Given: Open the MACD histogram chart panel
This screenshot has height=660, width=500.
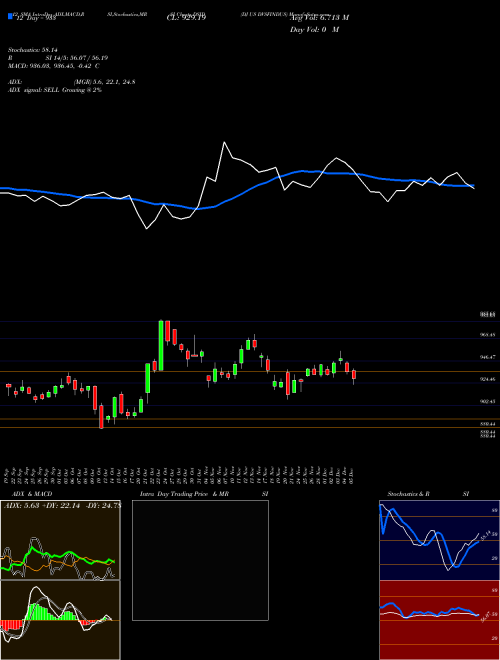Looking at the screenshot, I should pyautogui.click(x=60, y=620).
